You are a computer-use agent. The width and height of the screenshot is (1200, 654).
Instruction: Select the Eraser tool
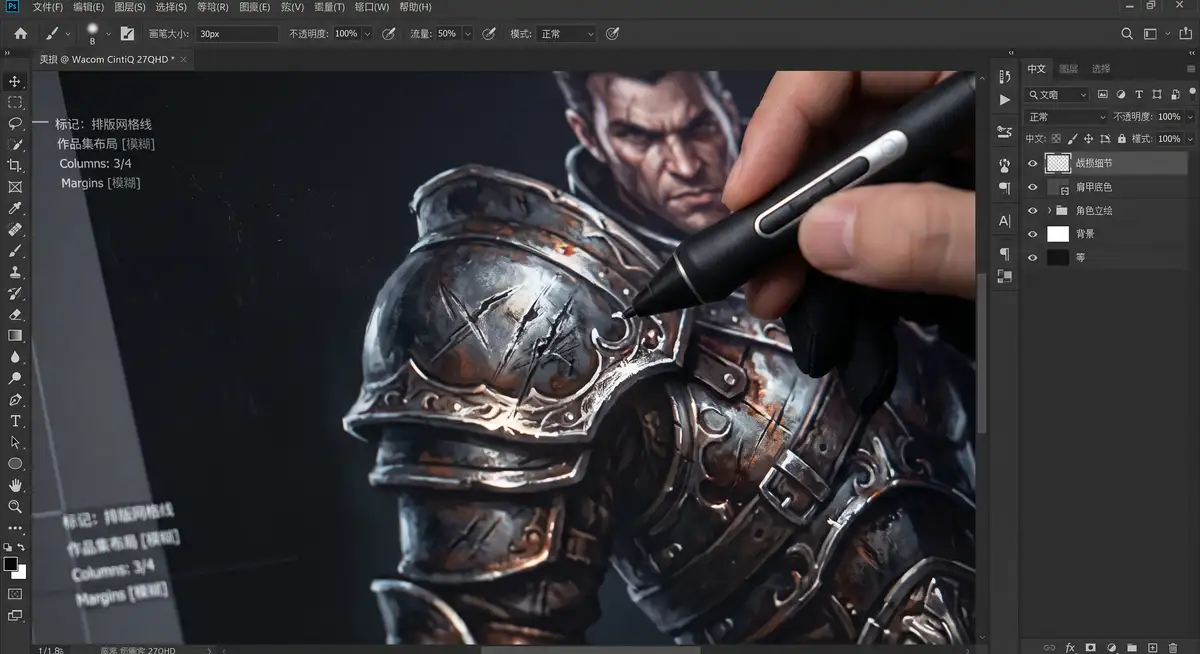click(15, 314)
